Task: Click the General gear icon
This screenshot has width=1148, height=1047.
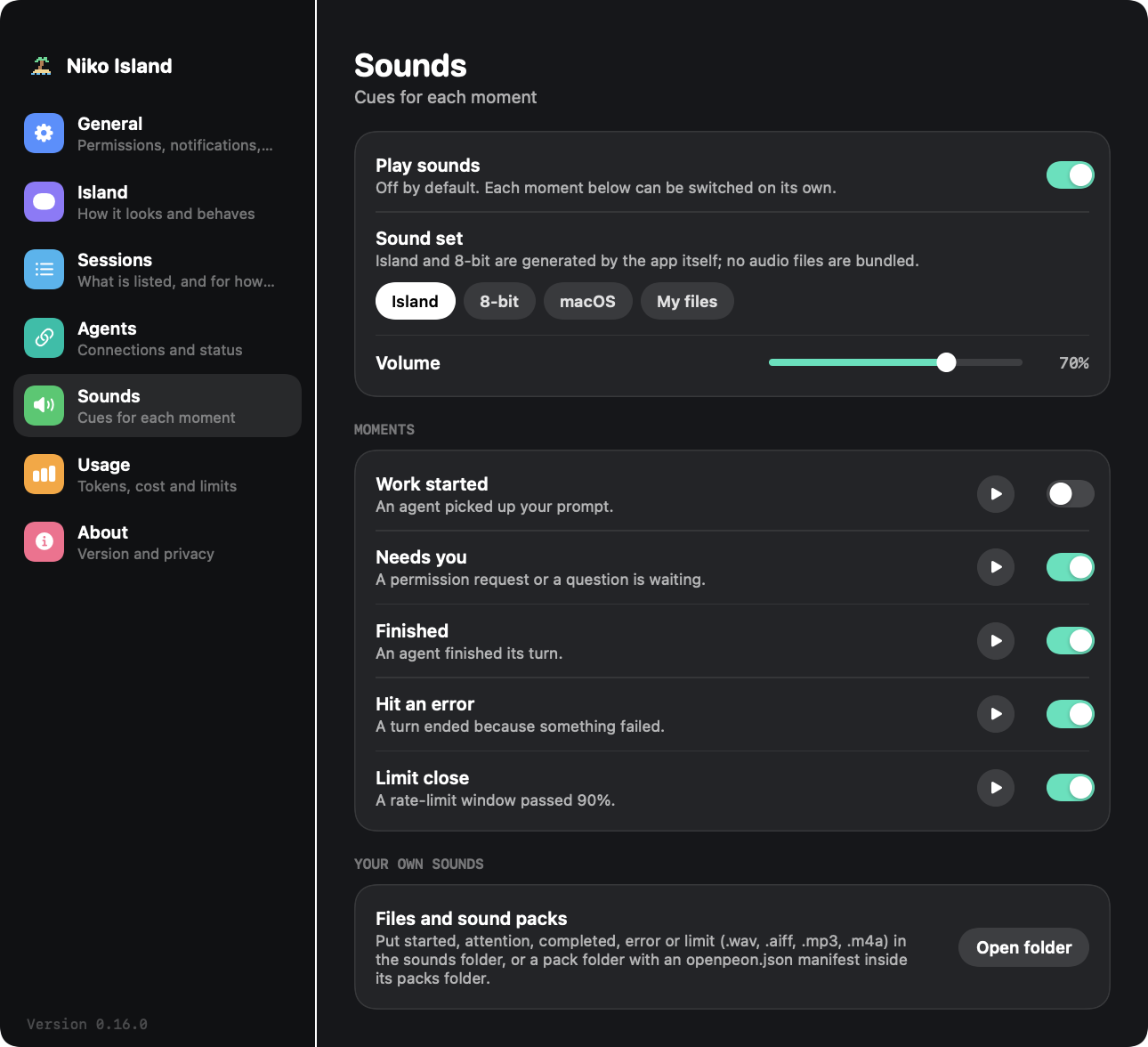Action: click(x=44, y=134)
